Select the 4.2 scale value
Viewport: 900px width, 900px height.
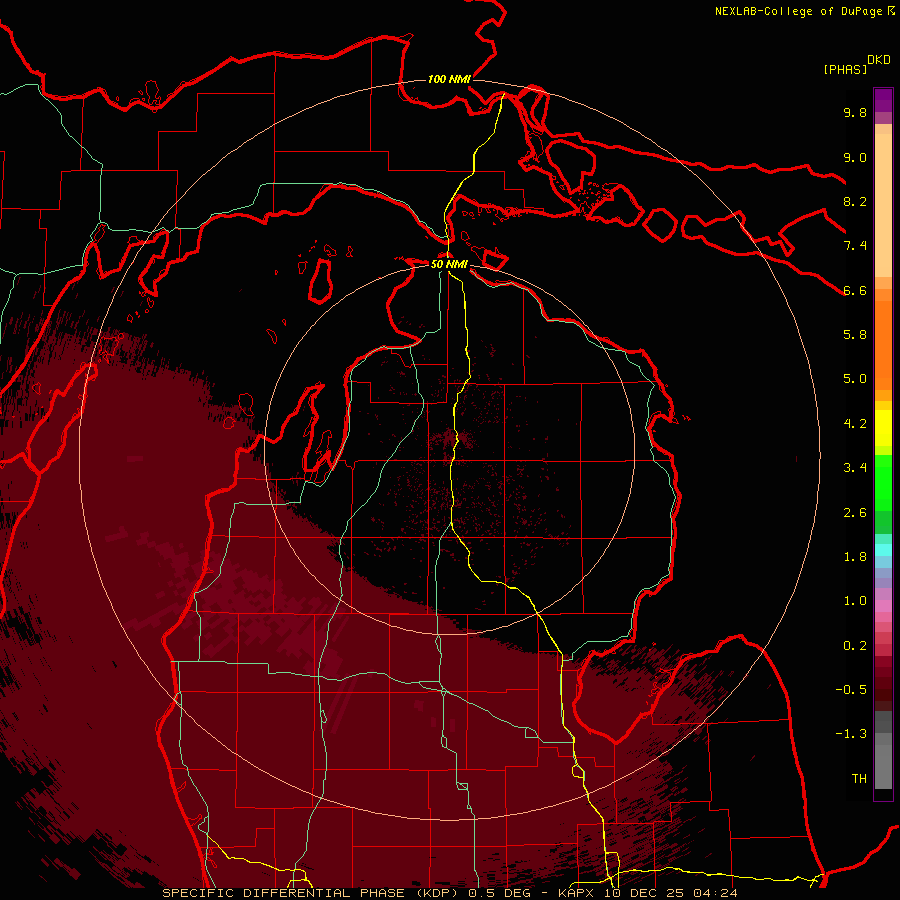click(855, 424)
